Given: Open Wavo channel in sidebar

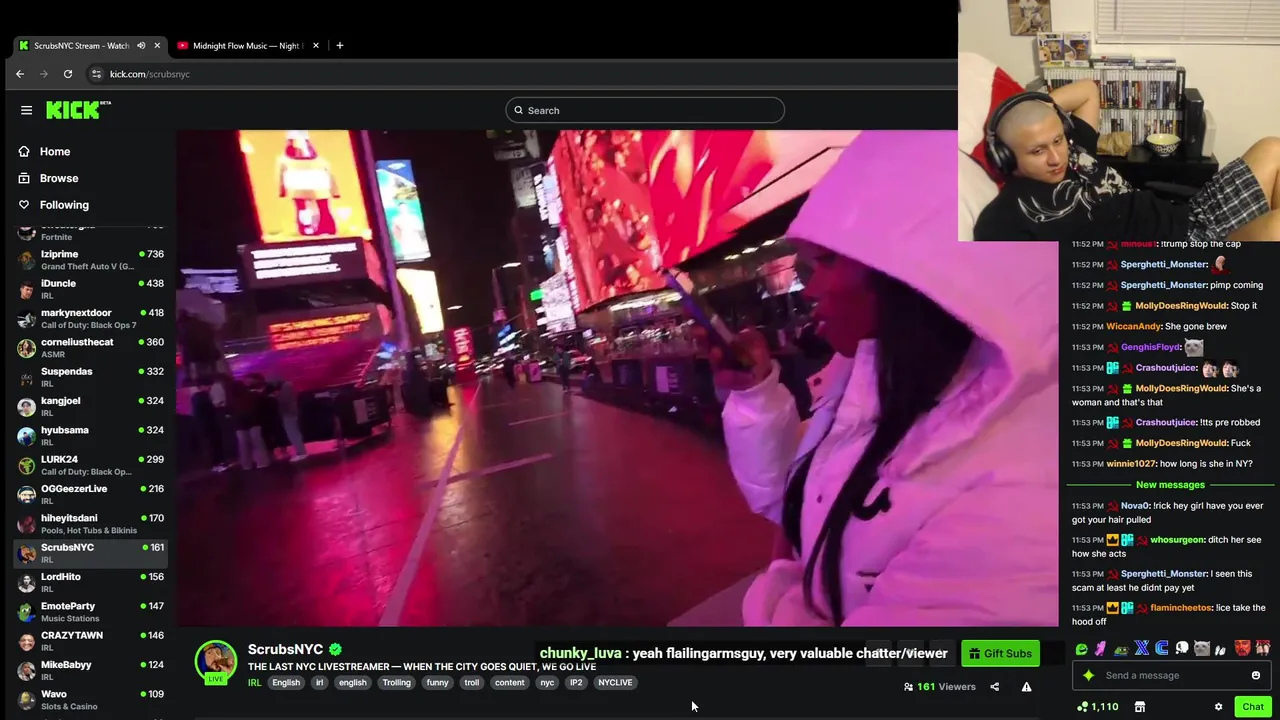Looking at the screenshot, I should tap(90, 700).
